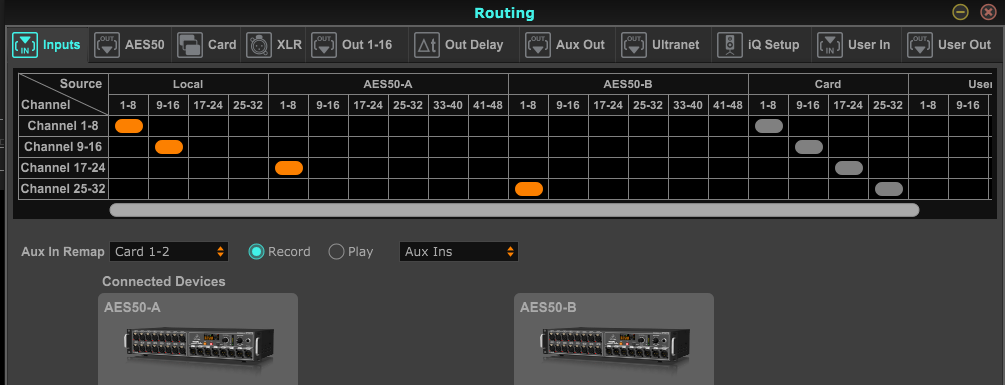
Task: Open the Ultranet tab
Action: tap(663, 45)
